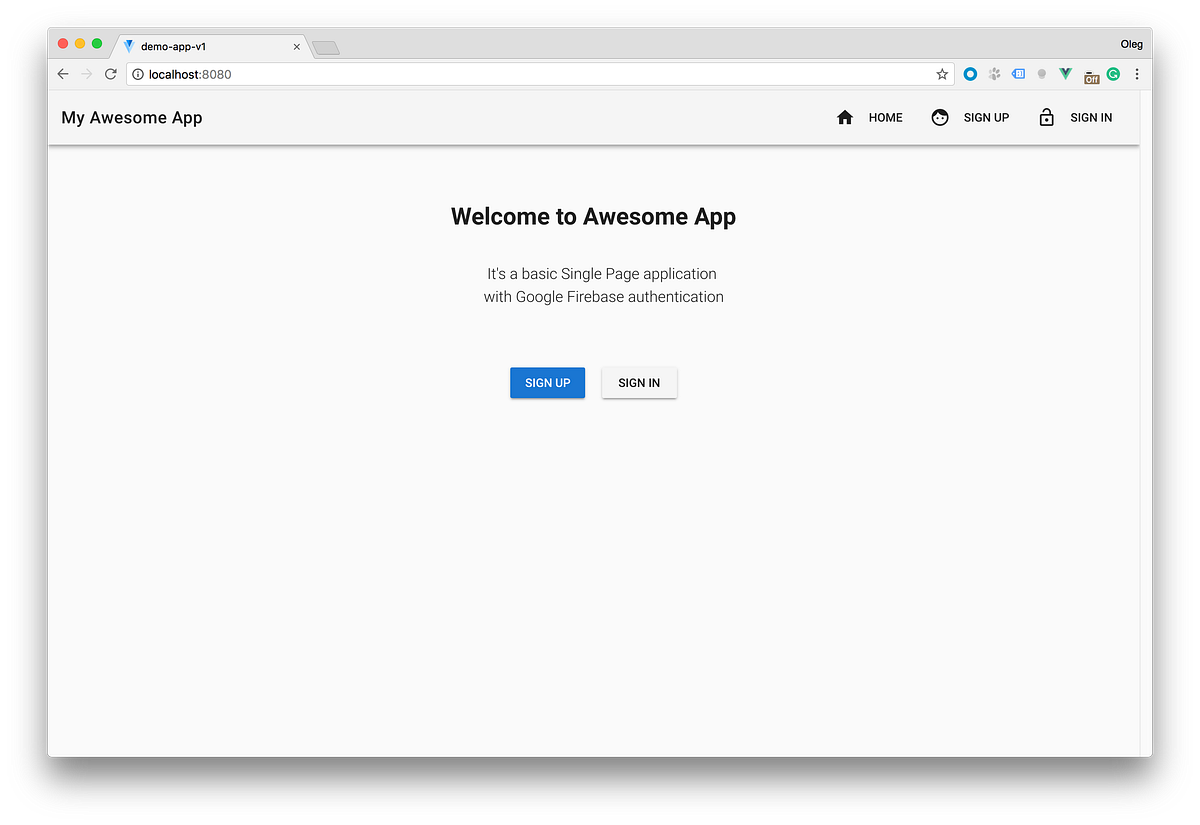Reload the current page
This screenshot has height=825, width=1200.
(110, 73)
